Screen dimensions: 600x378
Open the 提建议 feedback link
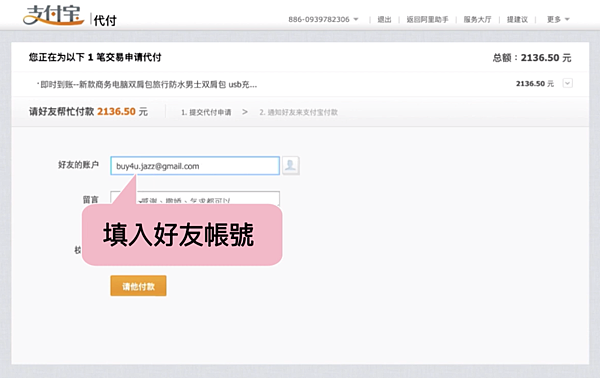point(517,19)
